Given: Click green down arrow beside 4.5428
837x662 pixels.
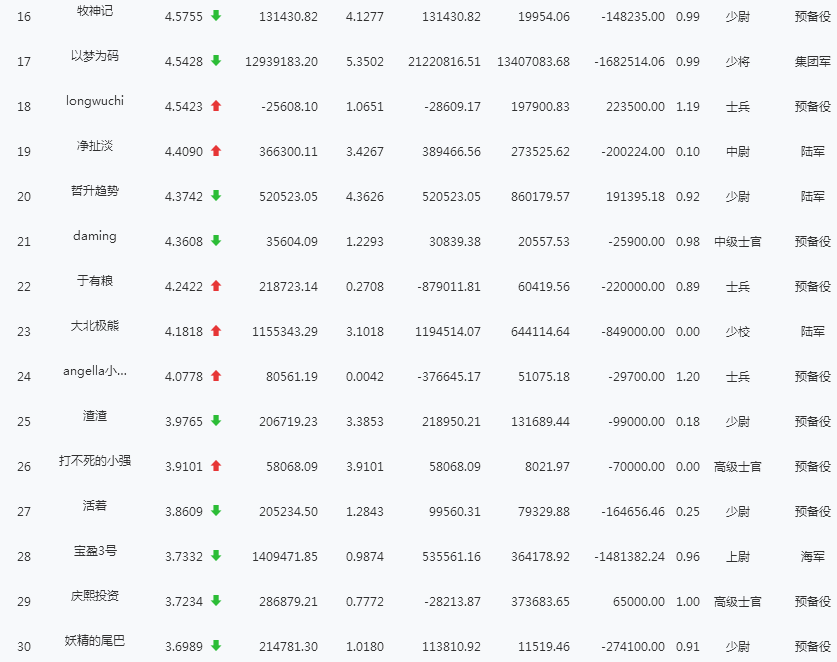Looking at the screenshot, I should [x=216, y=61].
